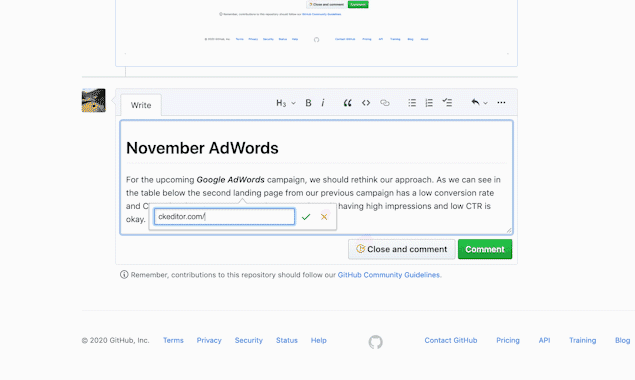The width and height of the screenshot is (635, 380).
Task: Insert a block quote
Action: (347, 103)
